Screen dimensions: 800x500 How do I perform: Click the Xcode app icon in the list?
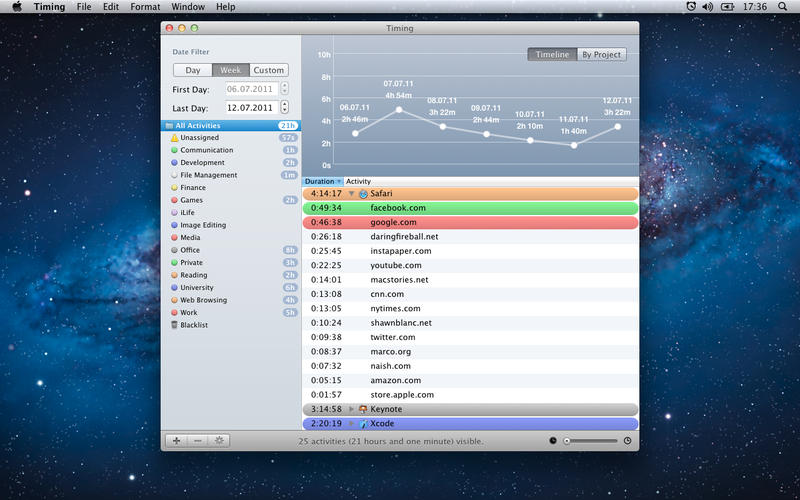pos(363,423)
